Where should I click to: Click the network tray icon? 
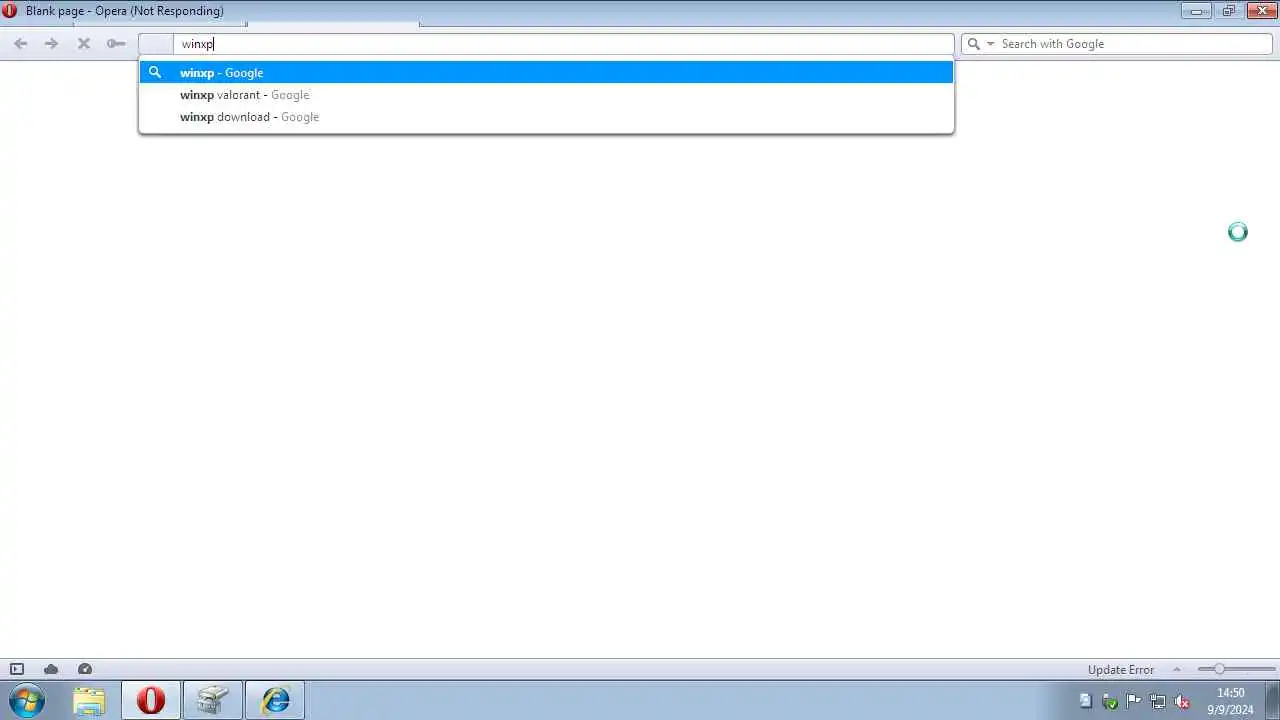(1158, 701)
